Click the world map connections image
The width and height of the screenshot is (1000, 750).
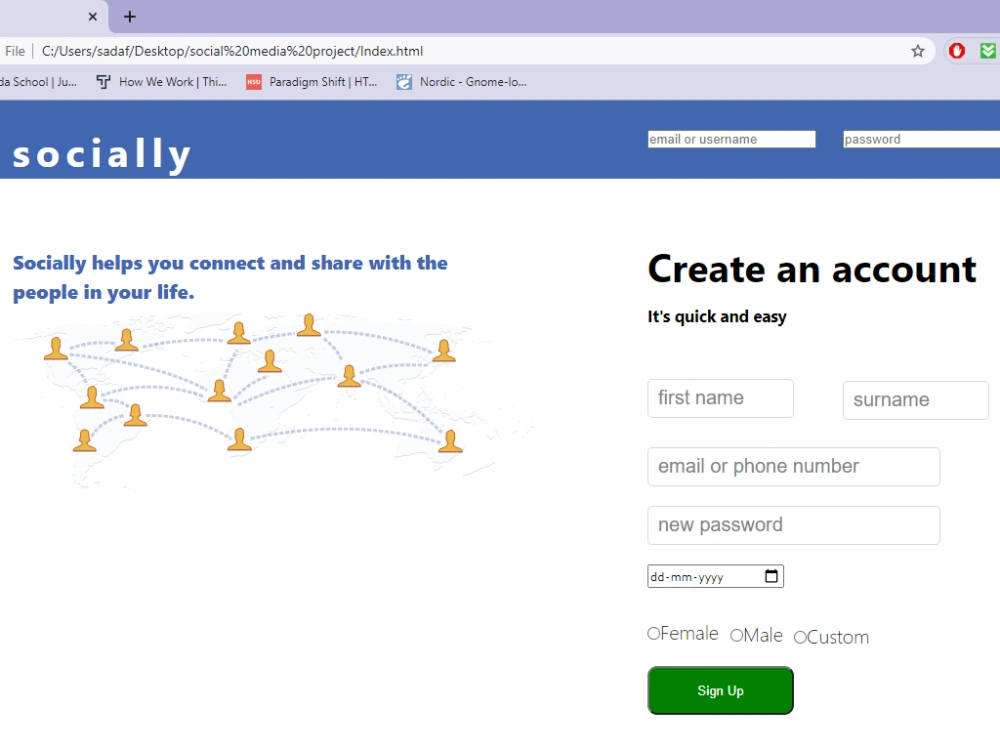pos(274,401)
